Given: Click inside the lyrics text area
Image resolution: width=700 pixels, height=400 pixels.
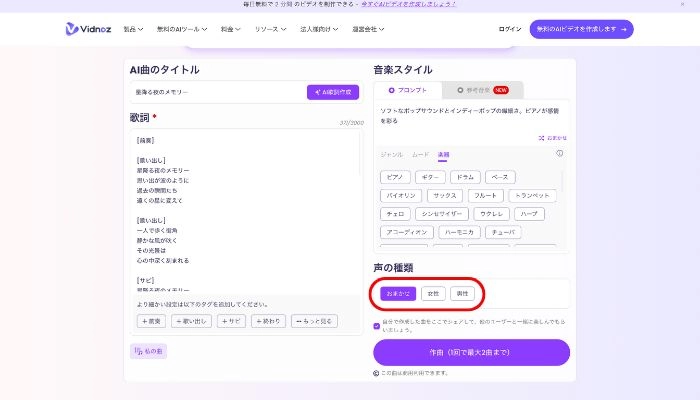Looking at the screenshot, I should [x=245, y=210].
